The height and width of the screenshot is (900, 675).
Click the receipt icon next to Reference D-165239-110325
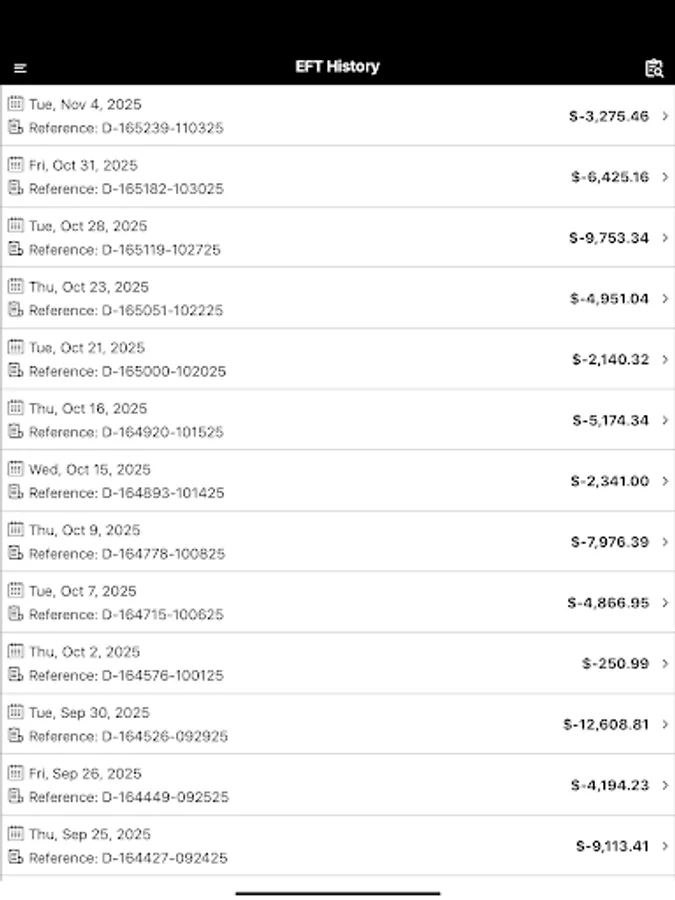click(15, 128)
